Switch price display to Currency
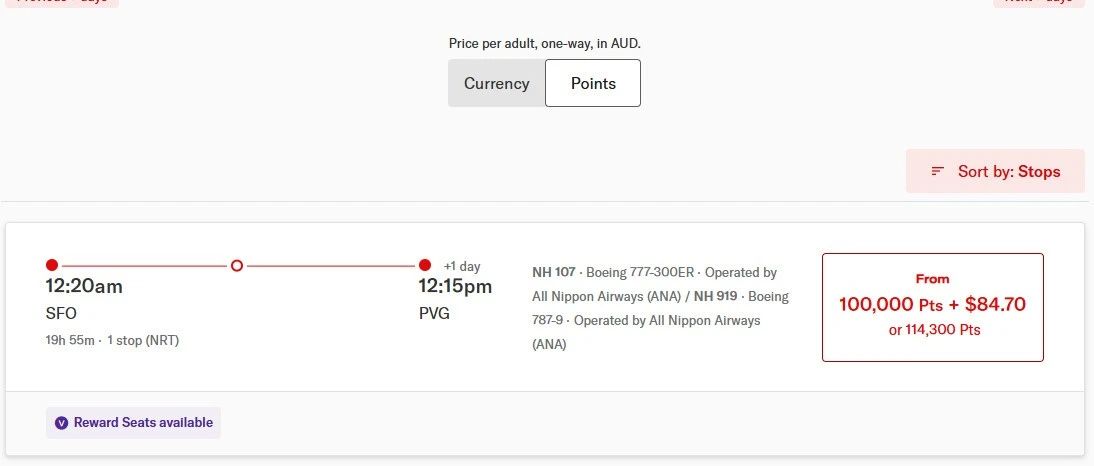 tap(496, 83)
